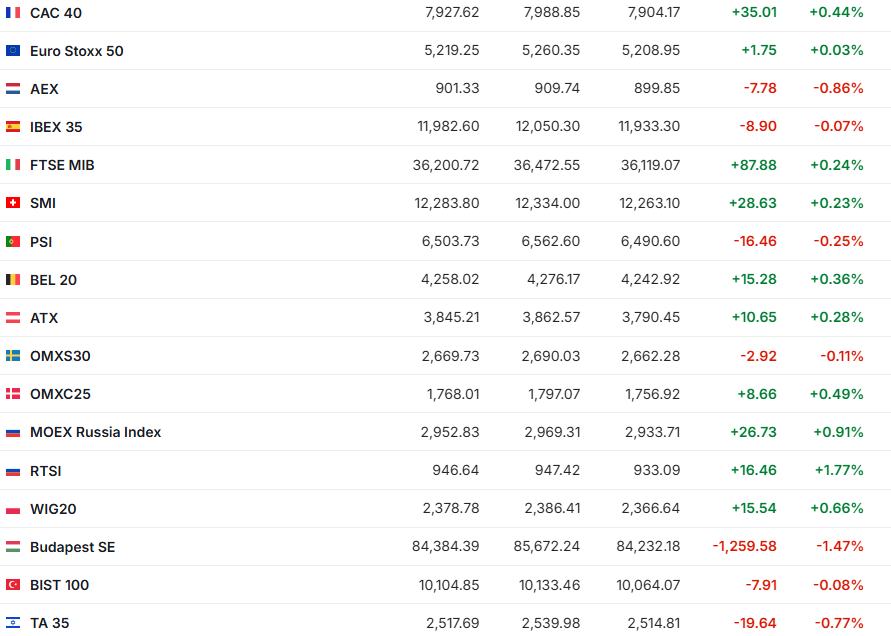Go to the MOEX Russia Index page

95,433
